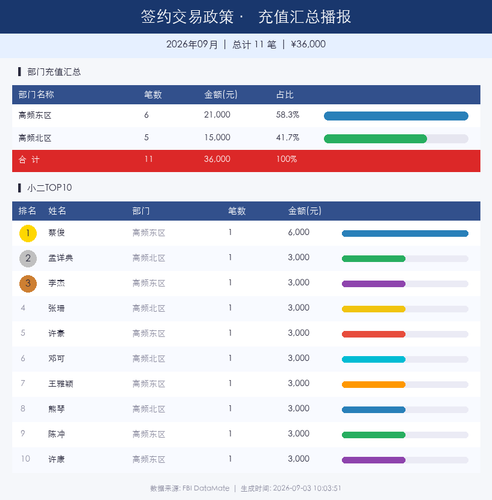Click the gold rank 1 badge

point(28,233)
